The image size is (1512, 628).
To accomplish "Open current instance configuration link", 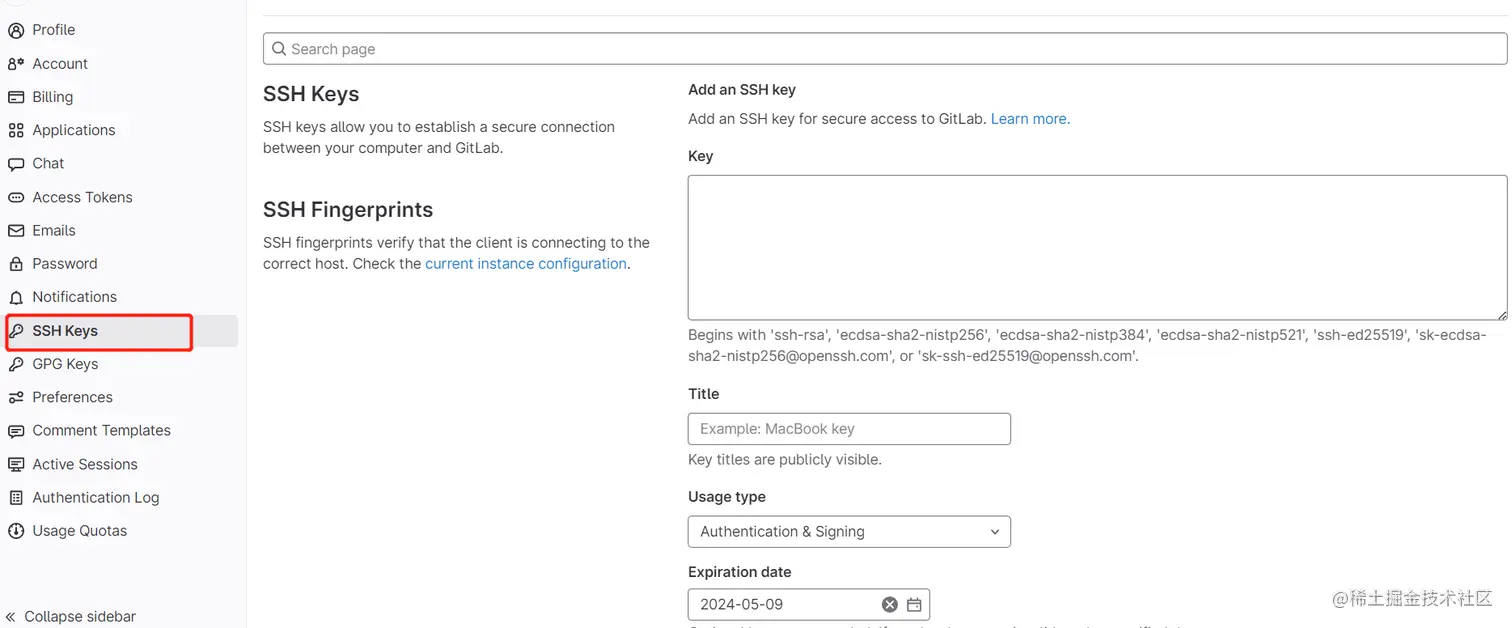I will (526, 264).
